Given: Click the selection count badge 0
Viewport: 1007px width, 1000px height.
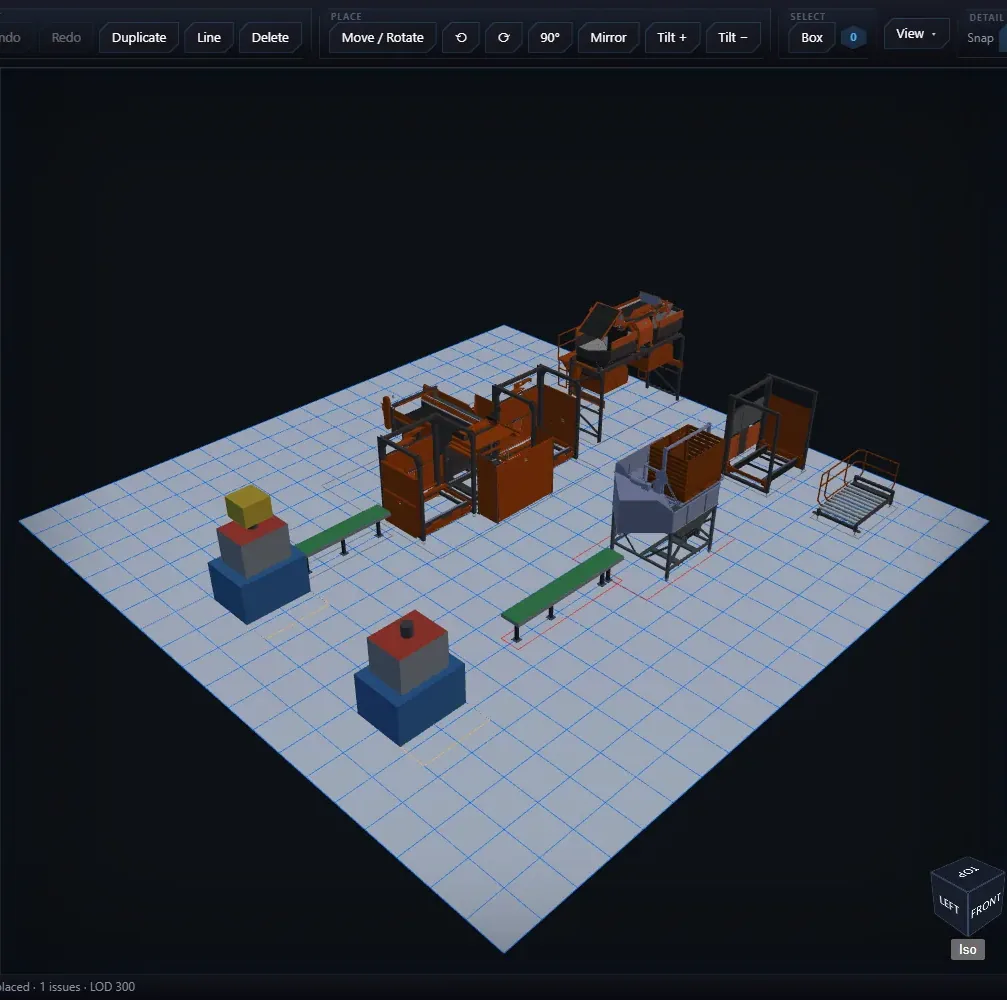Looking at the screenshot, I should (853, 37).
